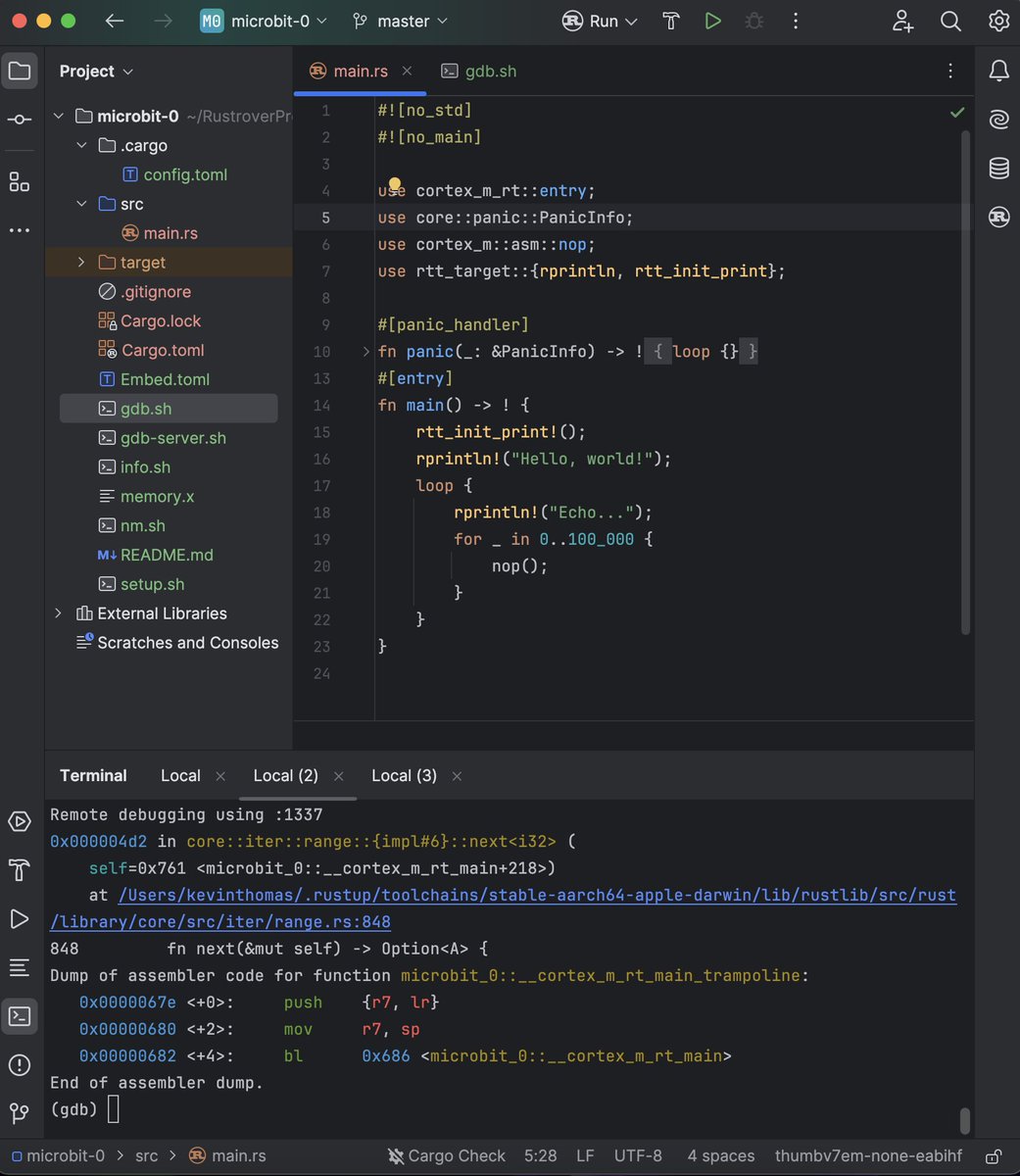The height and width of the screenshot is (1176, 1020).
Task: Open the Services tool window icon
Action: pyautogui.click(x=19, y=821)
